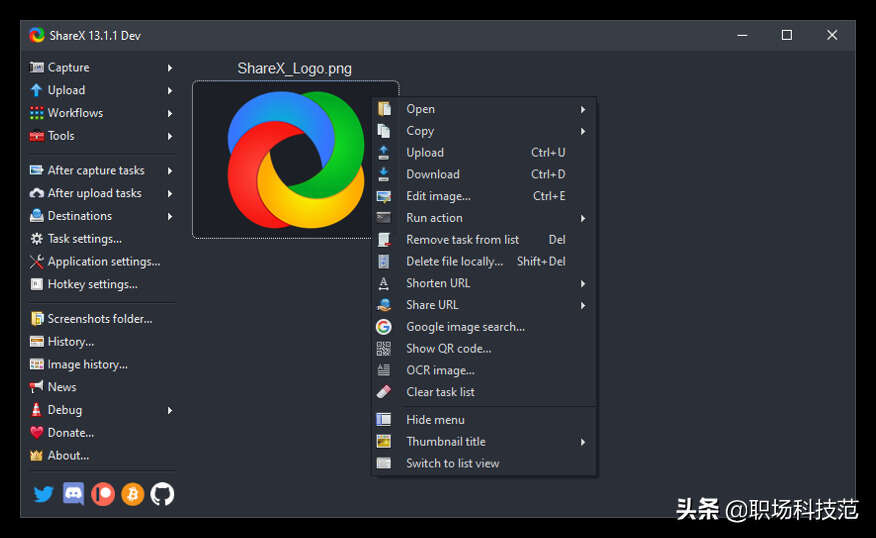Click the blue Upload arrow icon in sidebar
This screenshot has width=876, height=538.
[x=37, y=91]
